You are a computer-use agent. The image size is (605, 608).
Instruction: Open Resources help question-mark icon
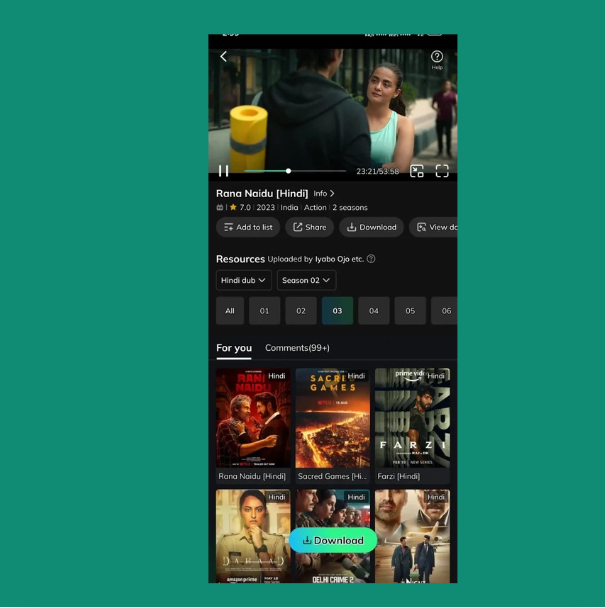pos(371,259)
